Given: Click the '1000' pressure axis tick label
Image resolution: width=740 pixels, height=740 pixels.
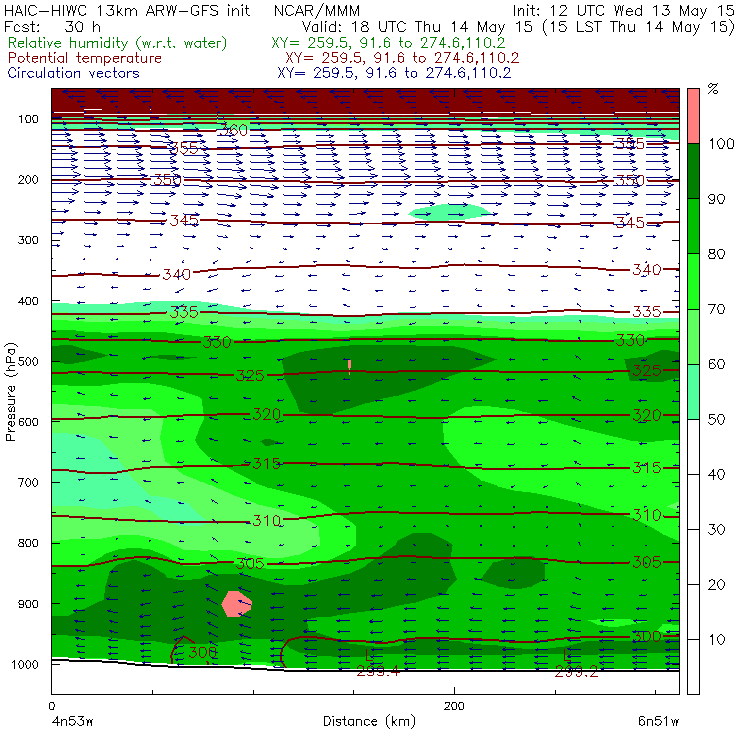Looking at the screenshot, I should (25, 664).
